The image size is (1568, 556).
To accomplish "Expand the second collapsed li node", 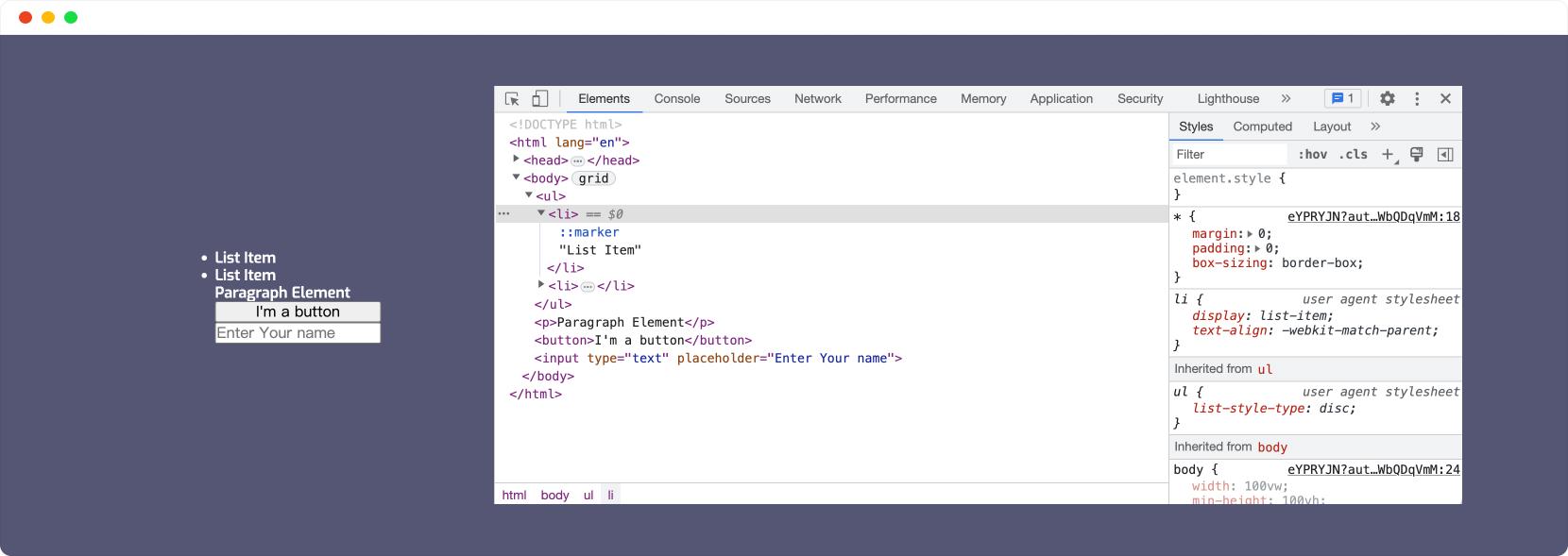I will click(x=540, y=285).
